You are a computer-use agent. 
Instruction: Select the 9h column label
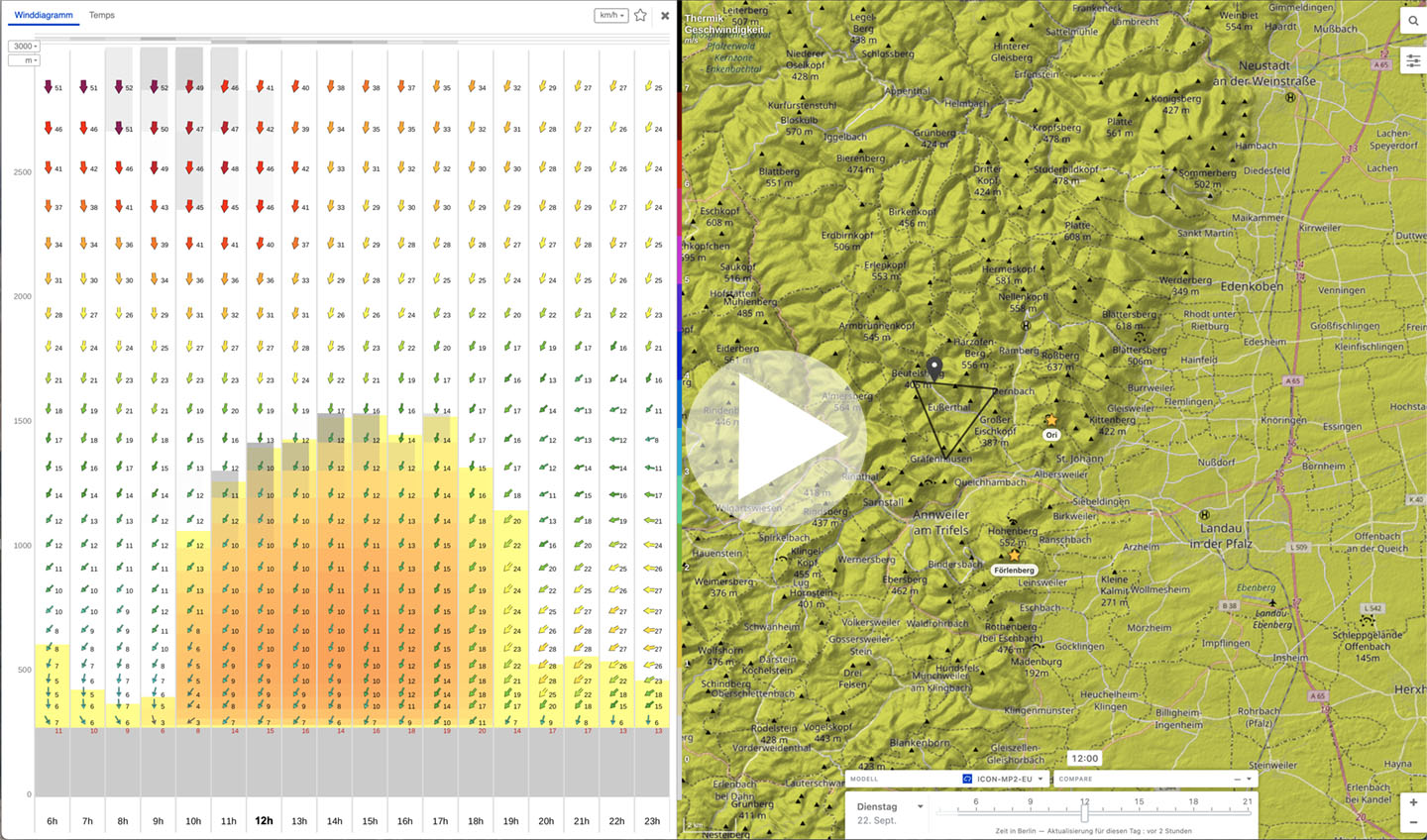(x=158, y=821)
